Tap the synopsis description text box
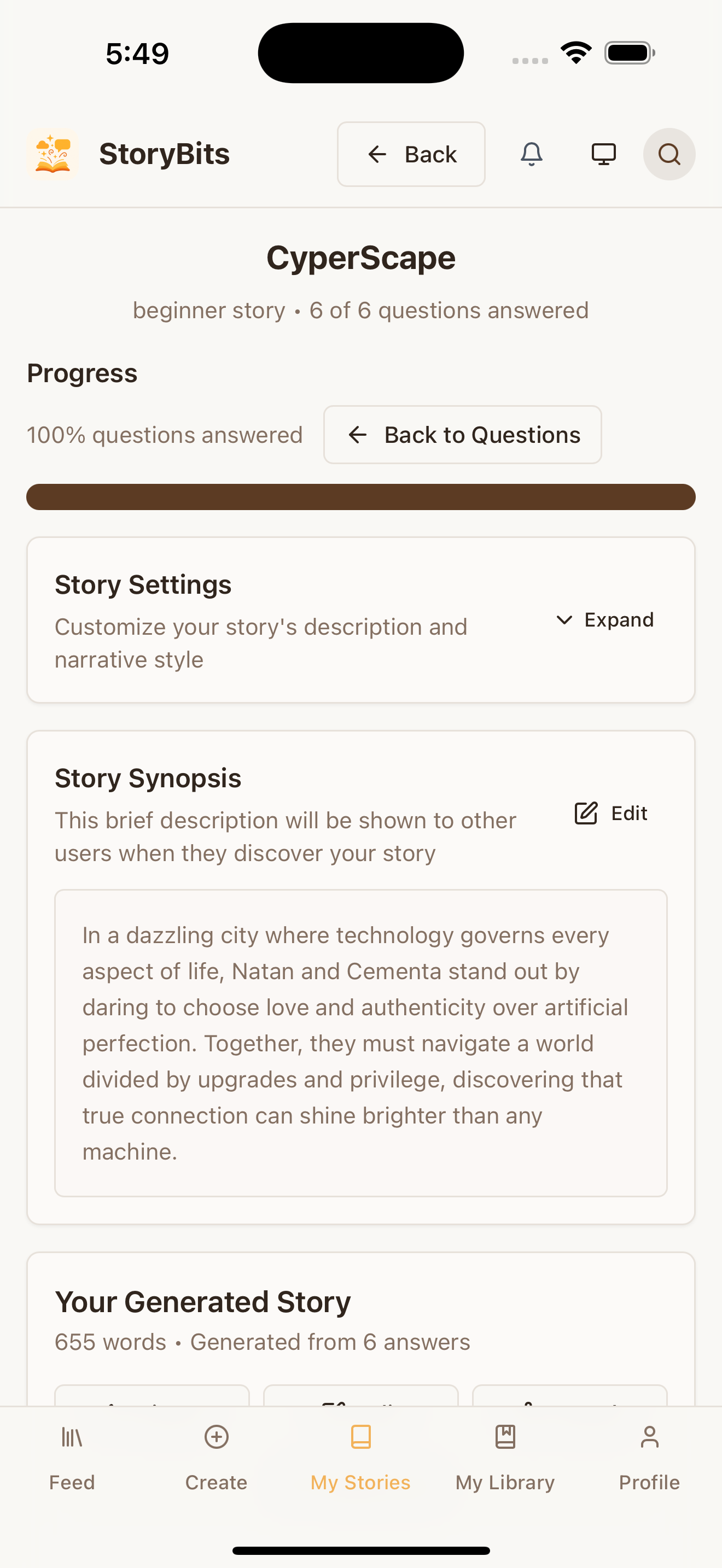Viewport: 722px width, 1568px height. point(360,1043)
